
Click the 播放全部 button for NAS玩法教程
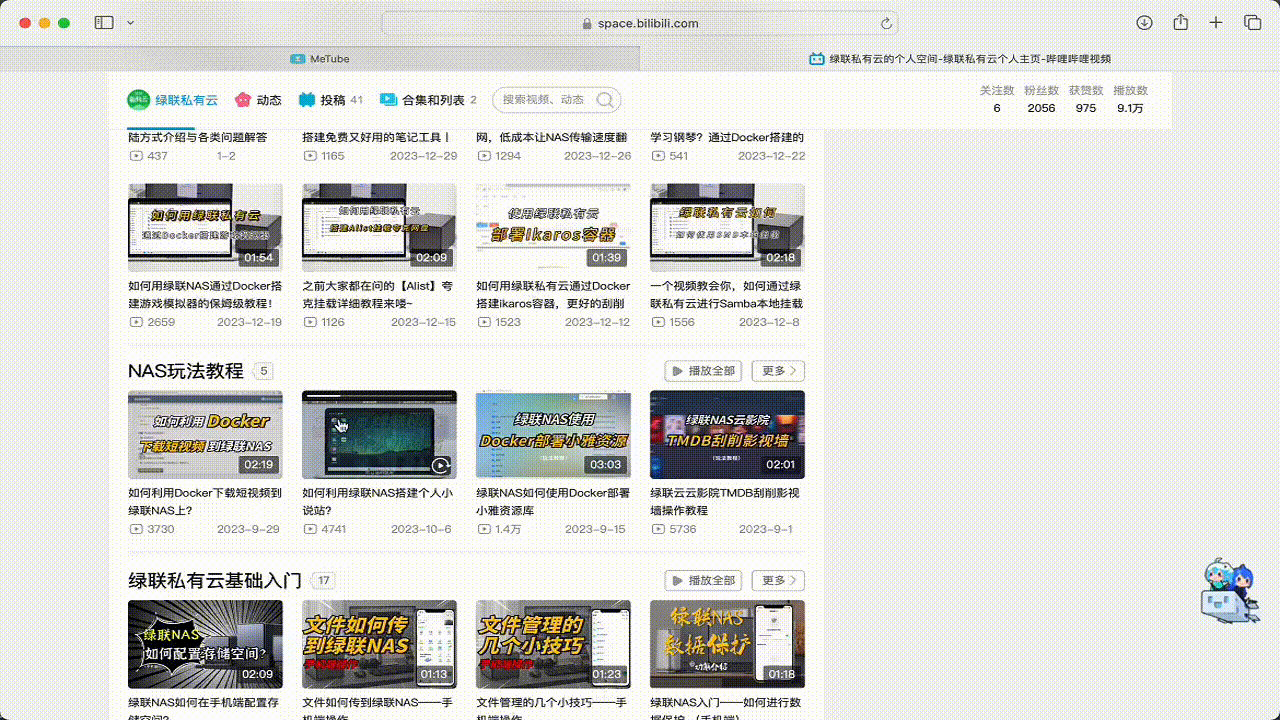coord(703,371)
